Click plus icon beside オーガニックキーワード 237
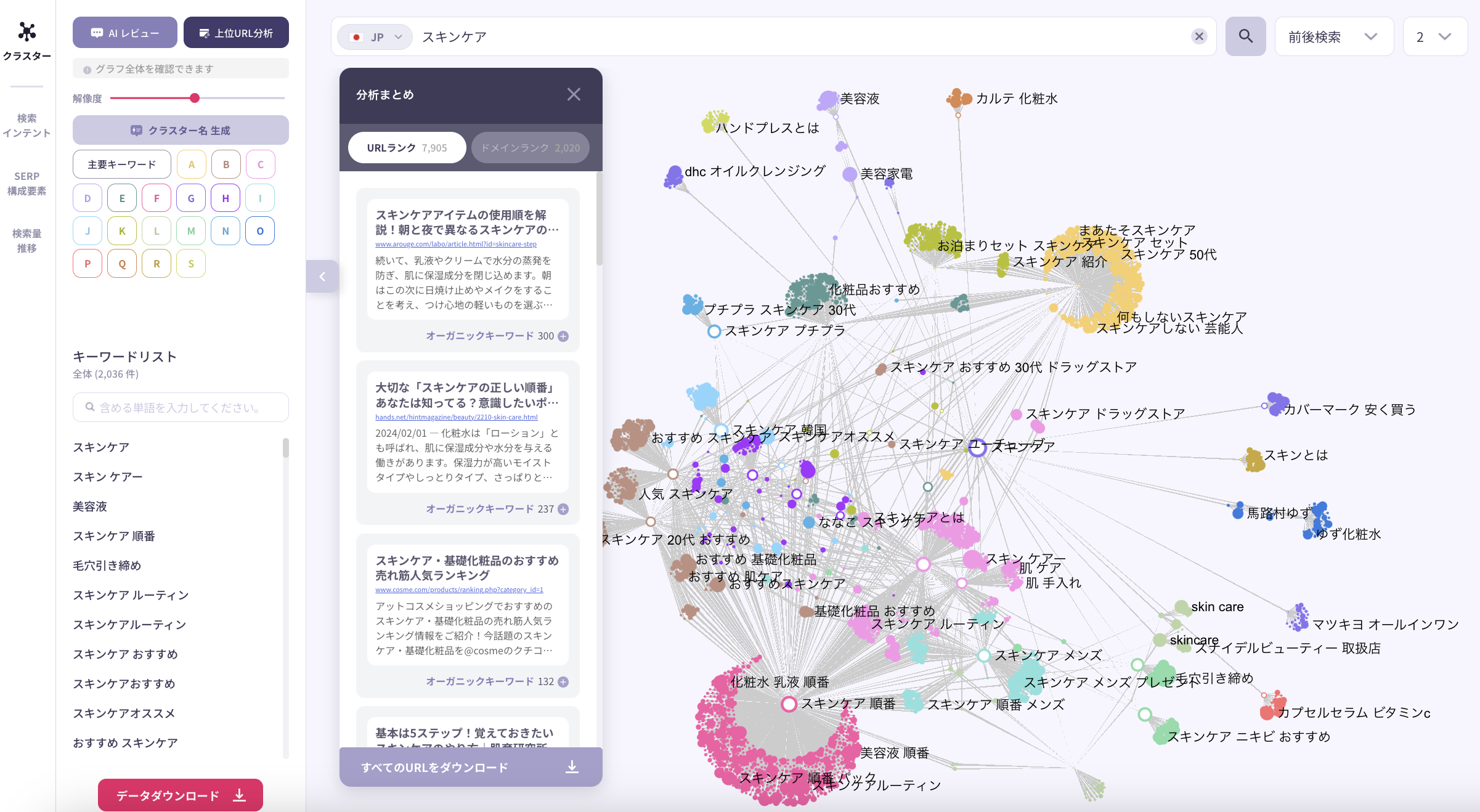This screenshot has width=1480, height=812. (563, 510)
